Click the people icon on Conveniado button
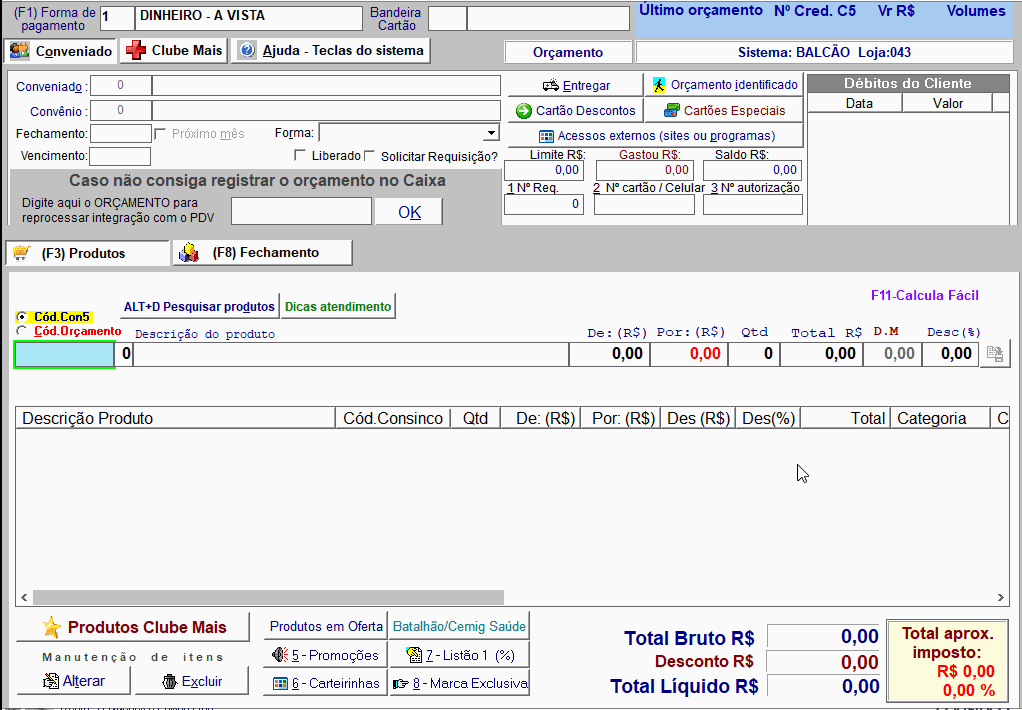1022x710 pixels. pyautogui.click(x=20, y=51)
